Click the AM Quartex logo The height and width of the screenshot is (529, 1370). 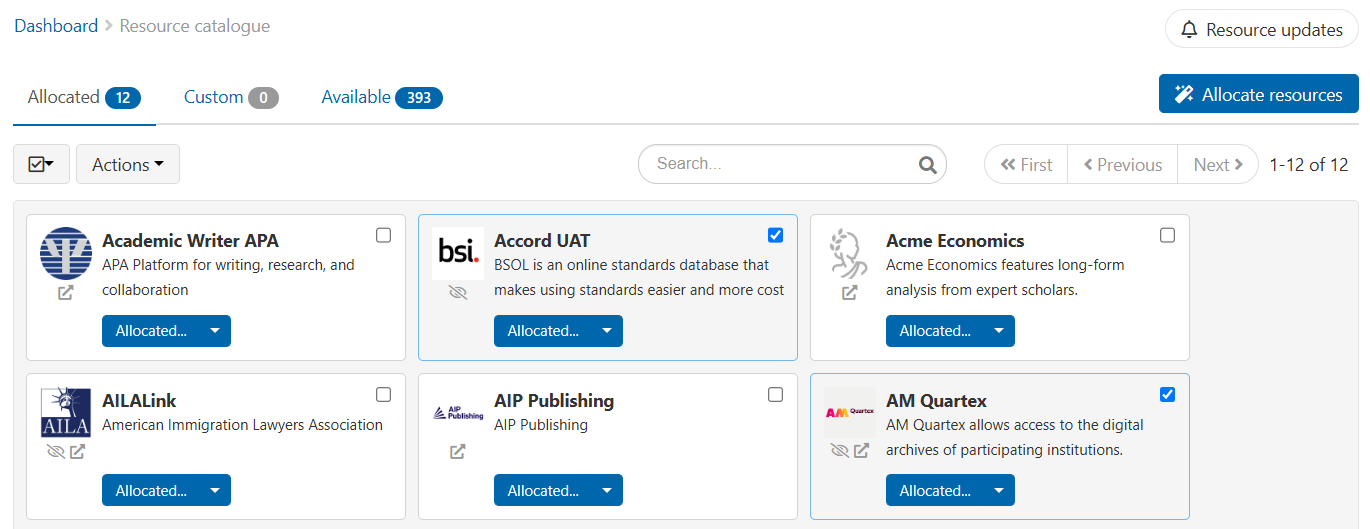(850, 412)
